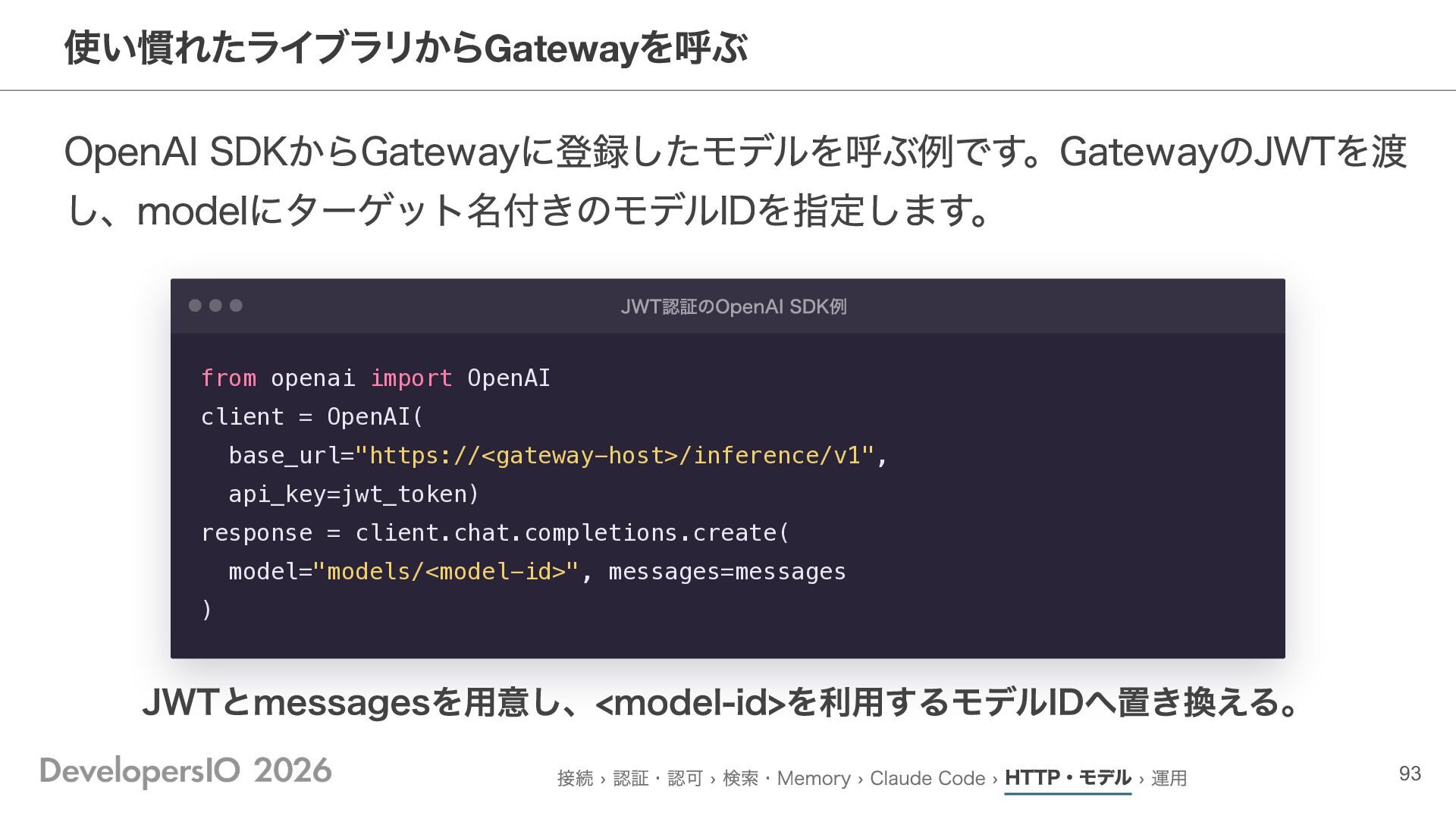This screenshot has width=1456, height=819.
Task: Click the DevelopersIO 2026 logo
Action: click(186, 771)
